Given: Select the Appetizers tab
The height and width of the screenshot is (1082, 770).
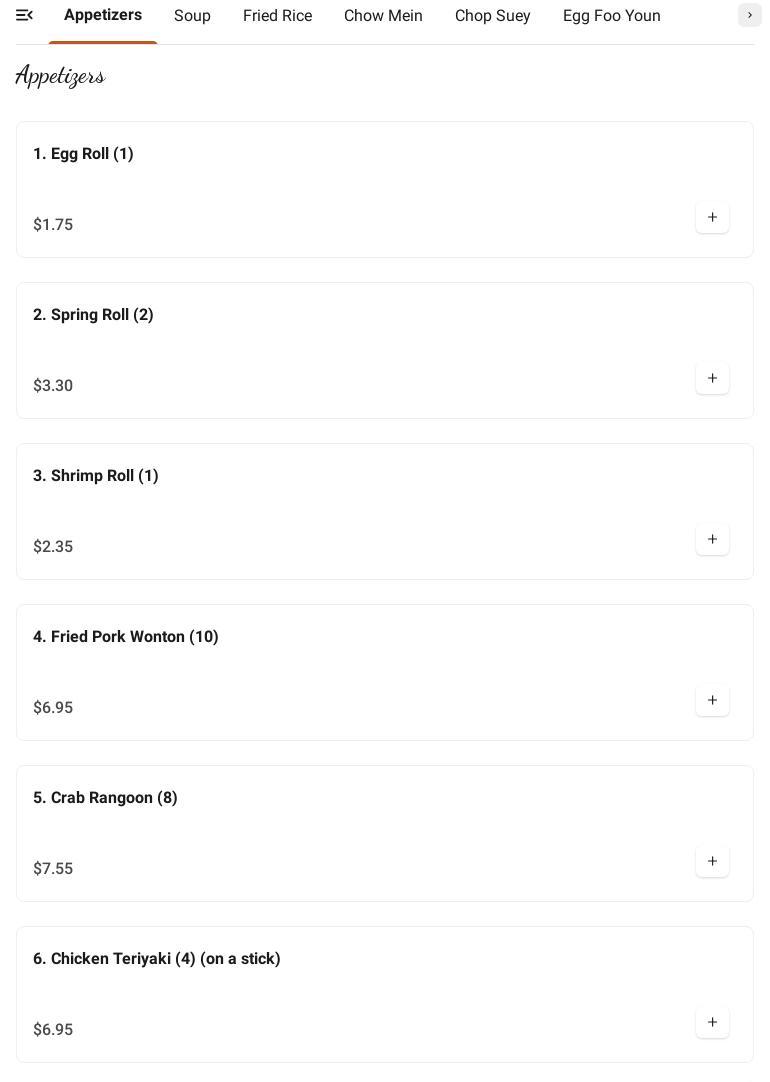Looking at the screenshot, I should 103,16.
